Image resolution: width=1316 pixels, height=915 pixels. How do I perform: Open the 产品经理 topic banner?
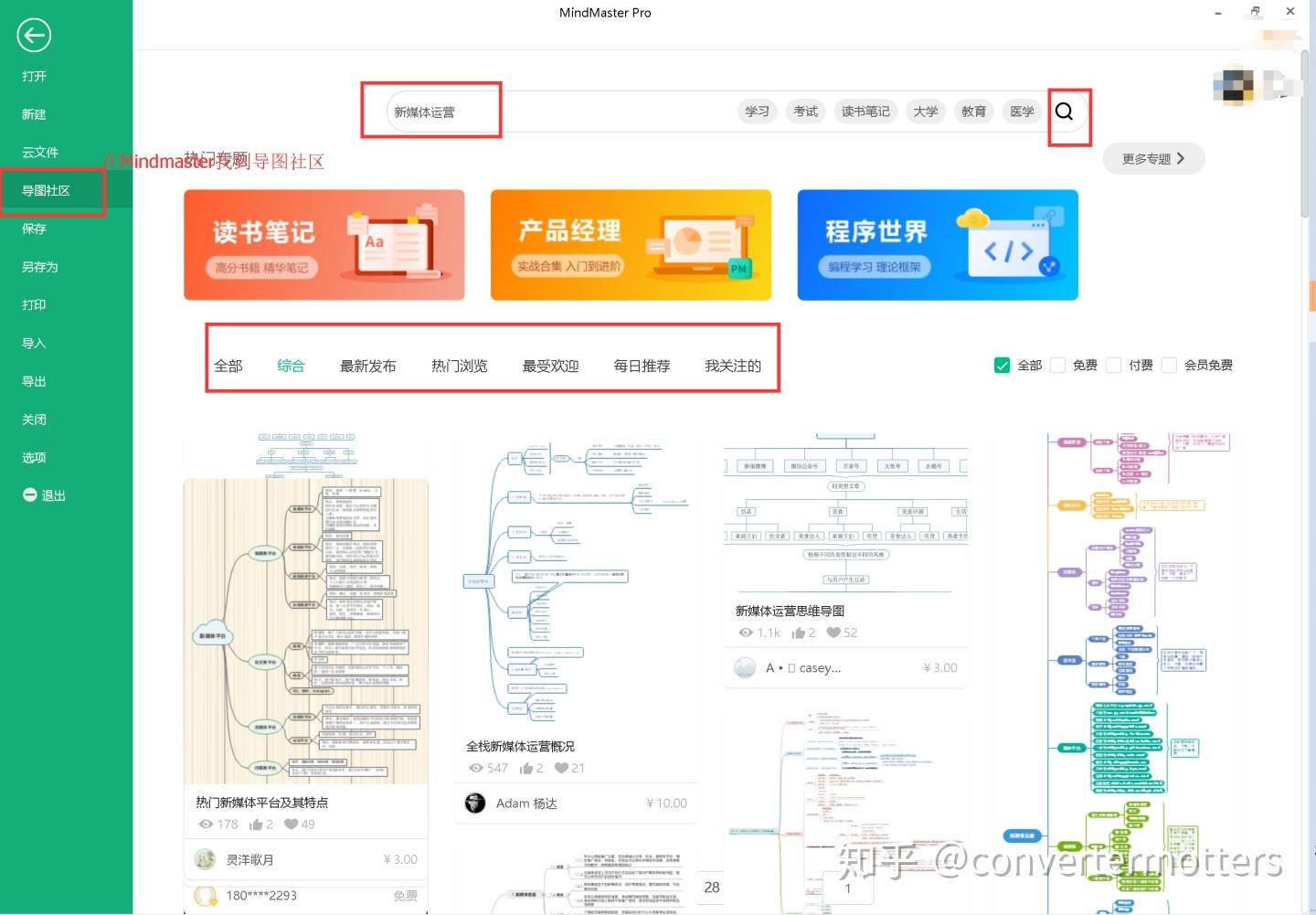click(631, 245)
